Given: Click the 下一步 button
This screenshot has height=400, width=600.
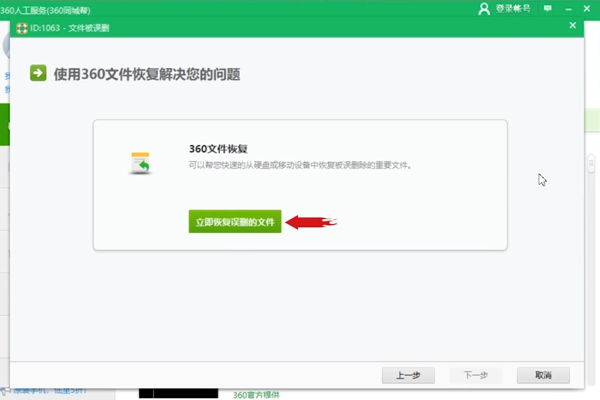Looking at the screenshot, I should (476, 375).
